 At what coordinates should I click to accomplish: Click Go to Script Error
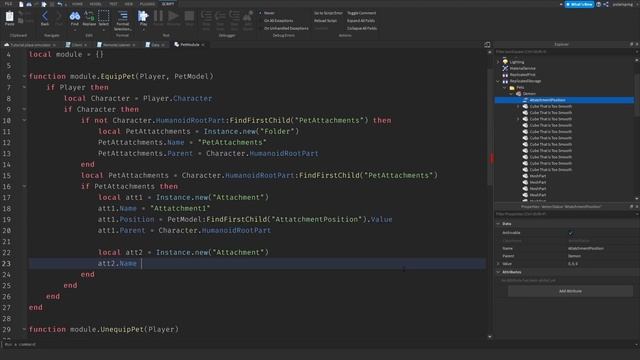point(328,13)
